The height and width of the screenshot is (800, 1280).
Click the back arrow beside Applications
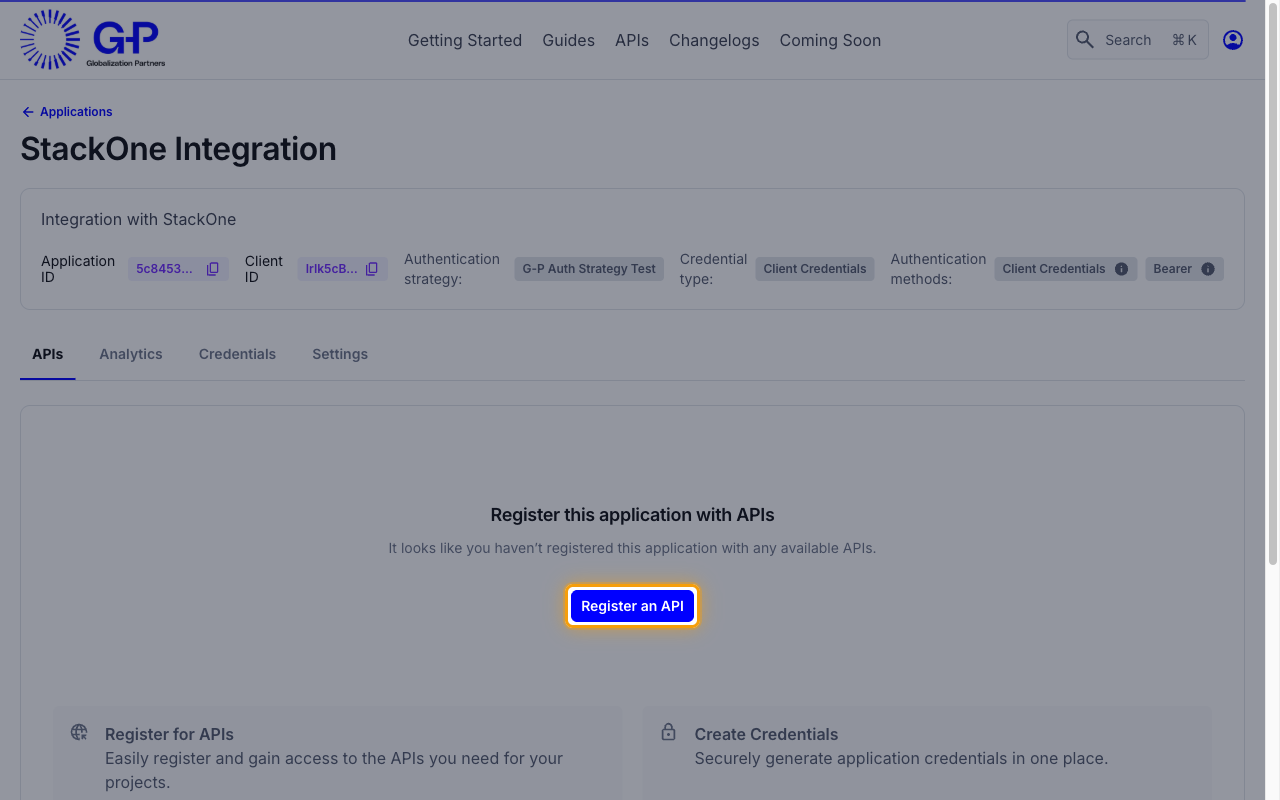[28, 112]
